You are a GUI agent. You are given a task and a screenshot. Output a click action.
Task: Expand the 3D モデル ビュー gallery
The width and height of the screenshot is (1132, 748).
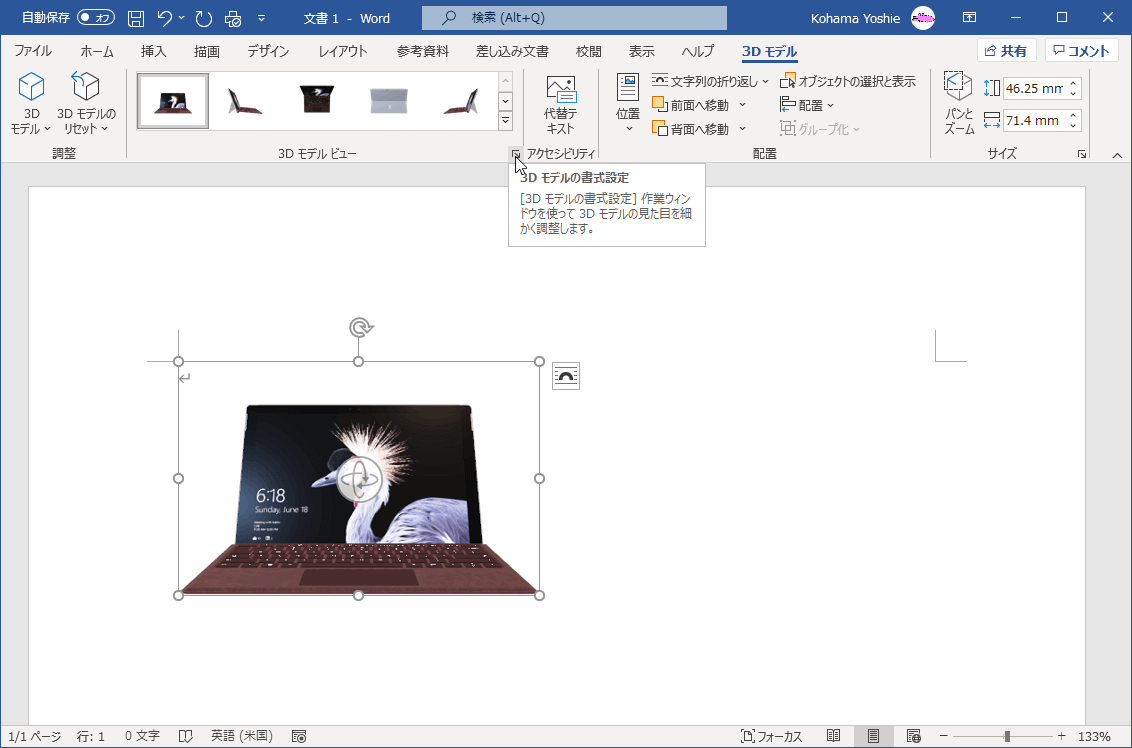click(506, 118)
